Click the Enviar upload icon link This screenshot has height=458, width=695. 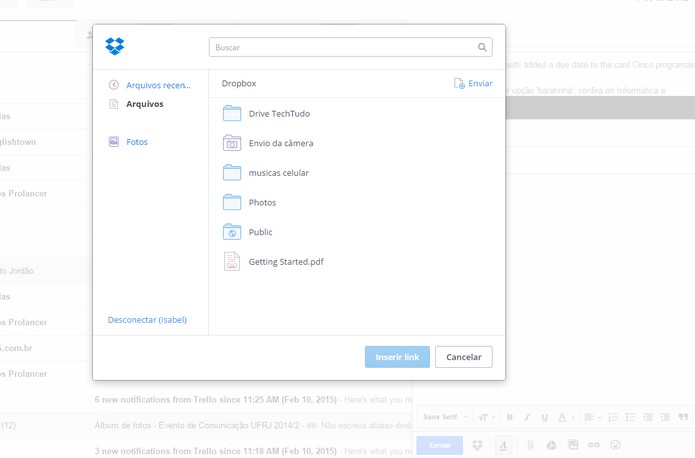click(473, 83)
